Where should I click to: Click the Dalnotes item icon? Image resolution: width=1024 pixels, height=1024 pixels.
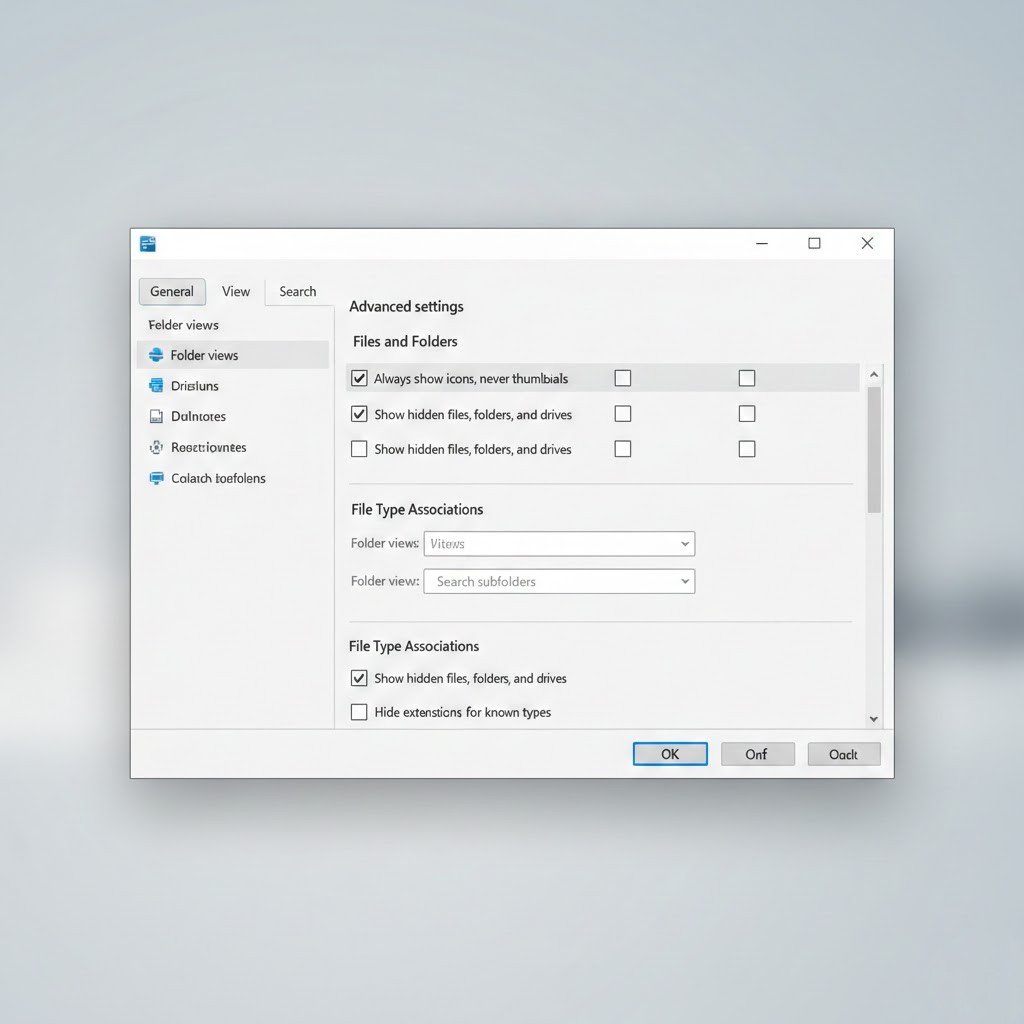(155, 417)
